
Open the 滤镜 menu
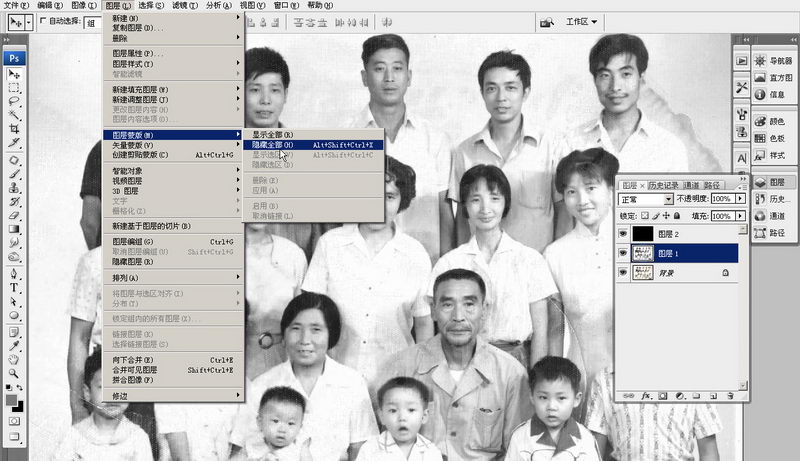click(x=184, y=5)
